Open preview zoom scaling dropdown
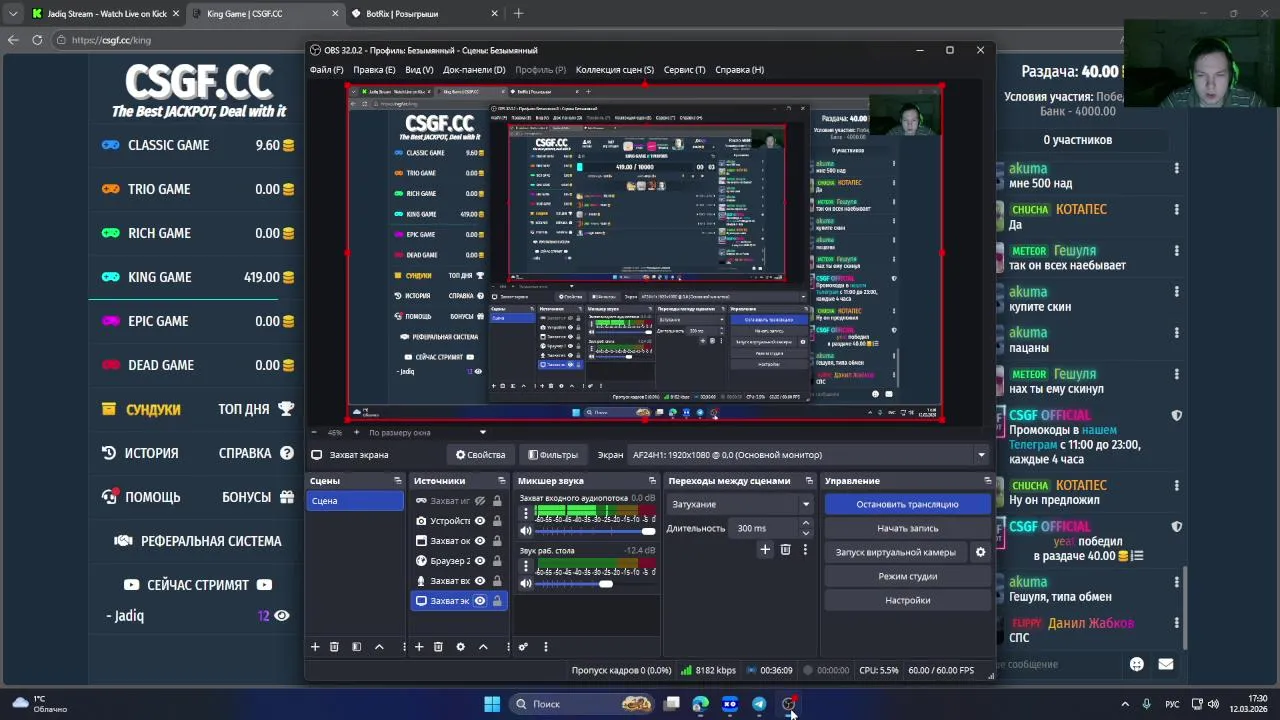Image resolution: width=1280 pixels, height=720 pixels. pos(482,433)
